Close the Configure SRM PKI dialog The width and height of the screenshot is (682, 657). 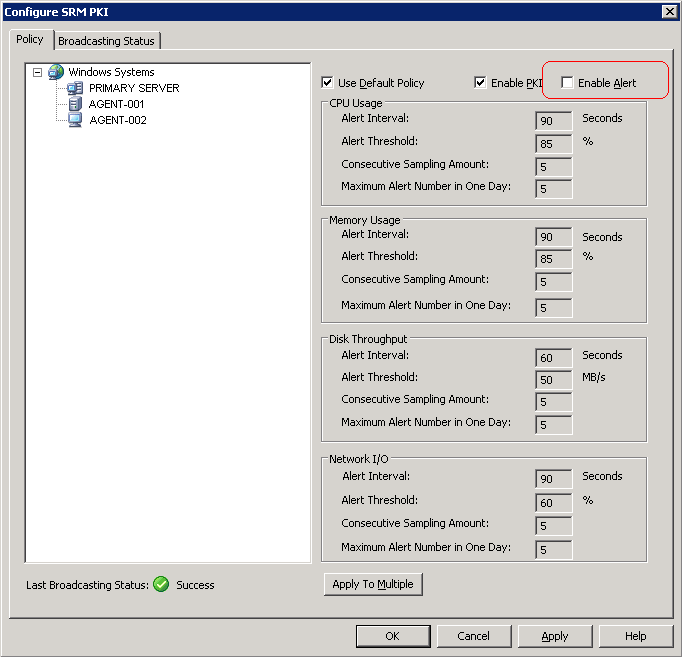pyautogui.click(x=669, y=12)
